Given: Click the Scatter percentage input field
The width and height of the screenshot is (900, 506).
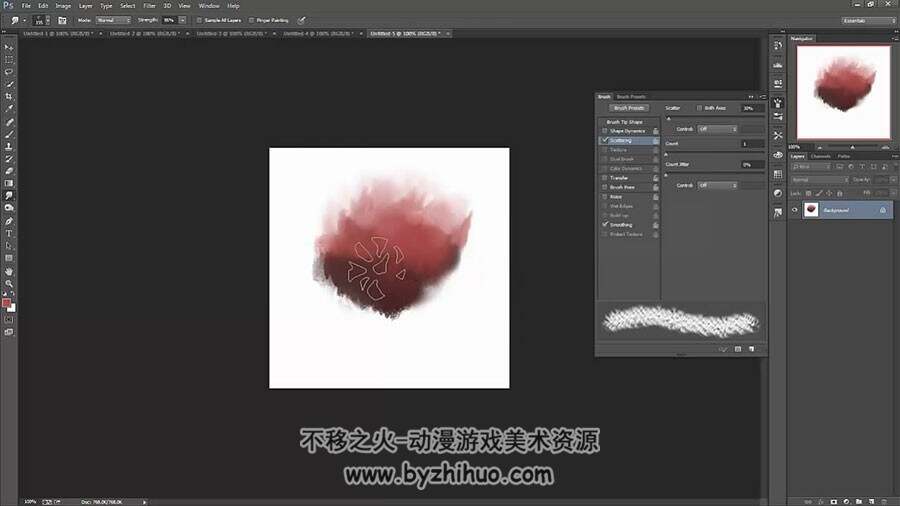Looking at the screenshot, I should [x=752, y=108].
